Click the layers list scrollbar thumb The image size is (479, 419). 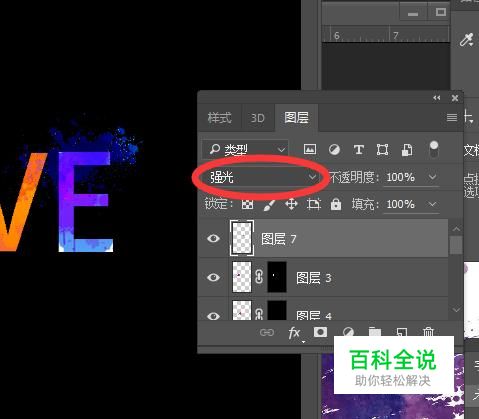456,245
